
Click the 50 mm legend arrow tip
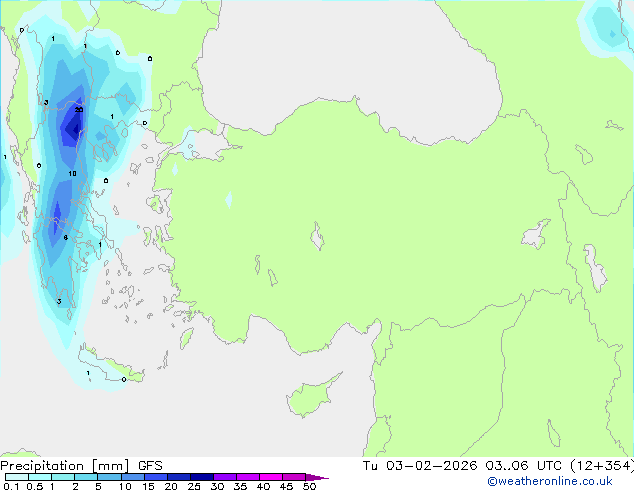(x=317, y=477)
